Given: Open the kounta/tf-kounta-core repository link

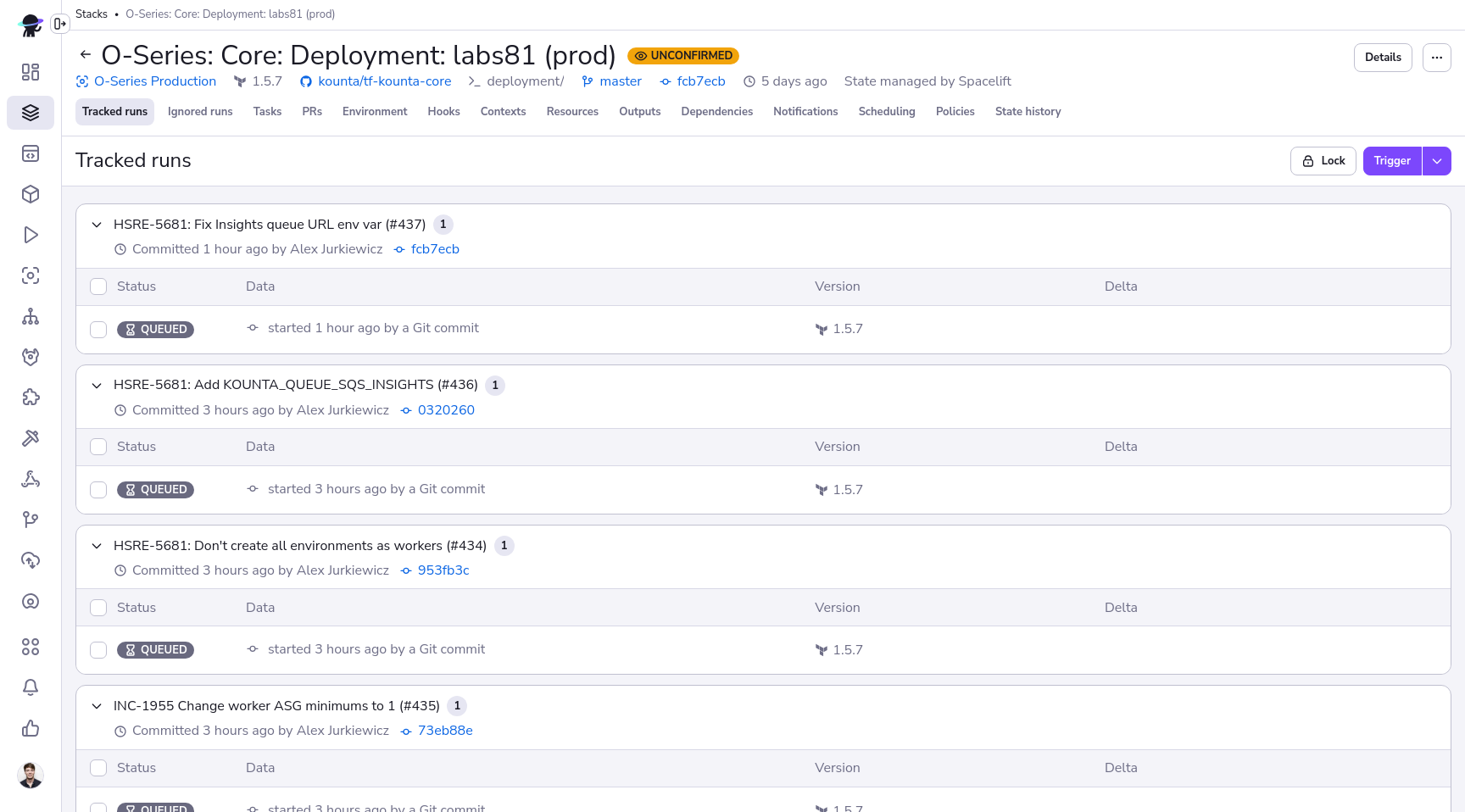Looking at the screenshot, I should [384, 81].
